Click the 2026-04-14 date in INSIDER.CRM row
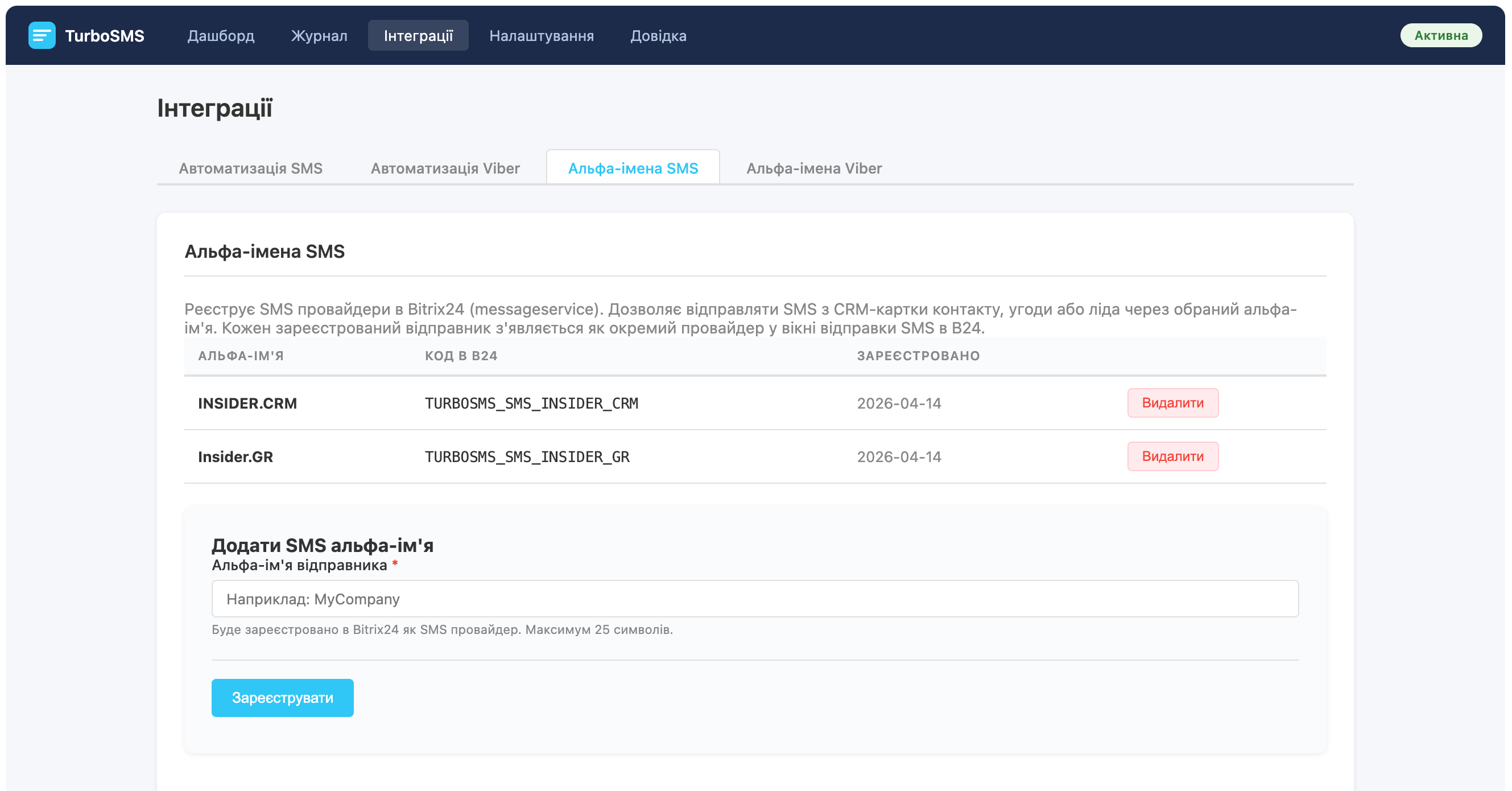This screenshot has width=1512, height=791. point(899,403)
